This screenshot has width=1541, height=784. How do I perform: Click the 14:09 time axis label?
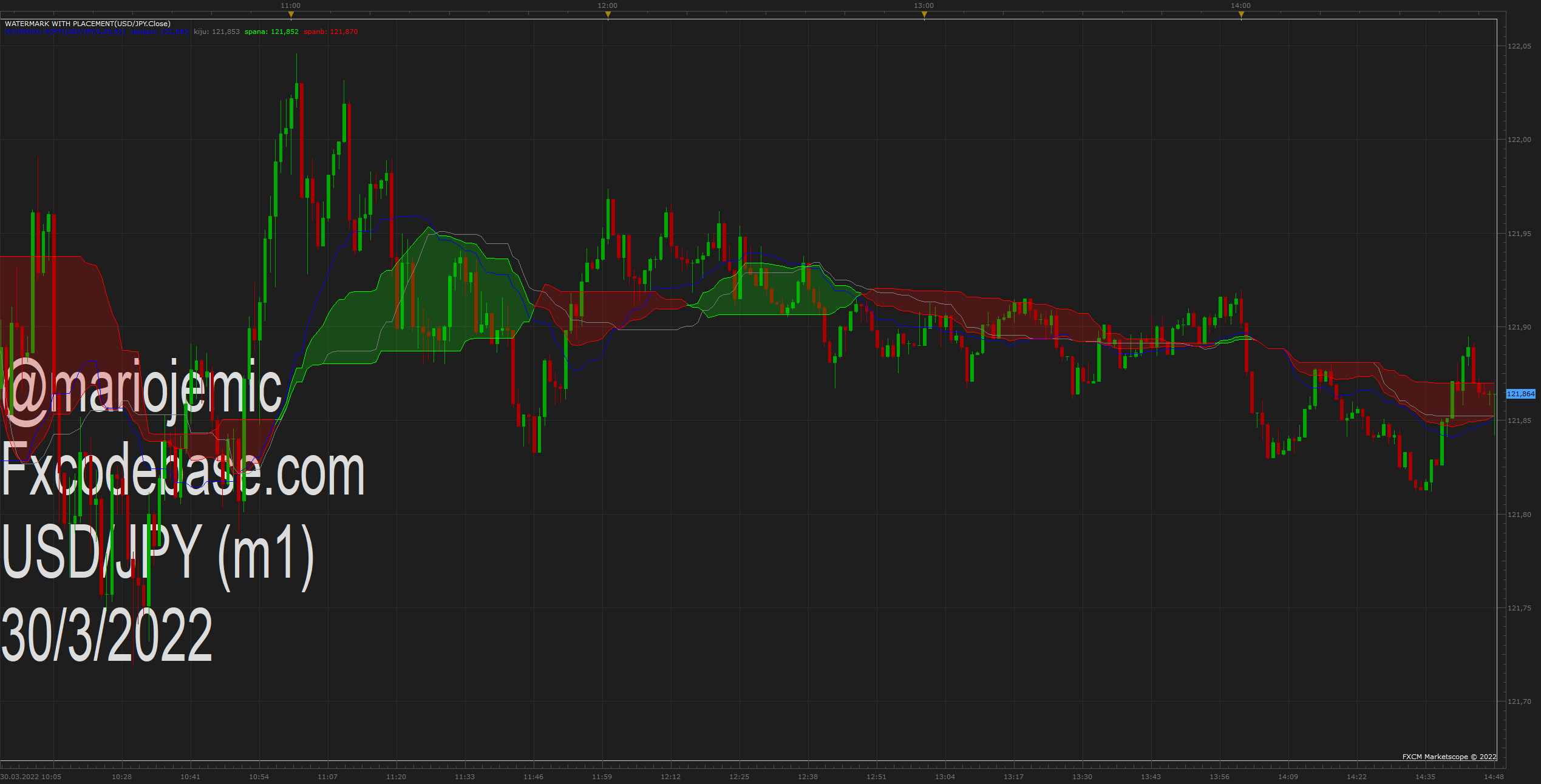coord(1288,777)
